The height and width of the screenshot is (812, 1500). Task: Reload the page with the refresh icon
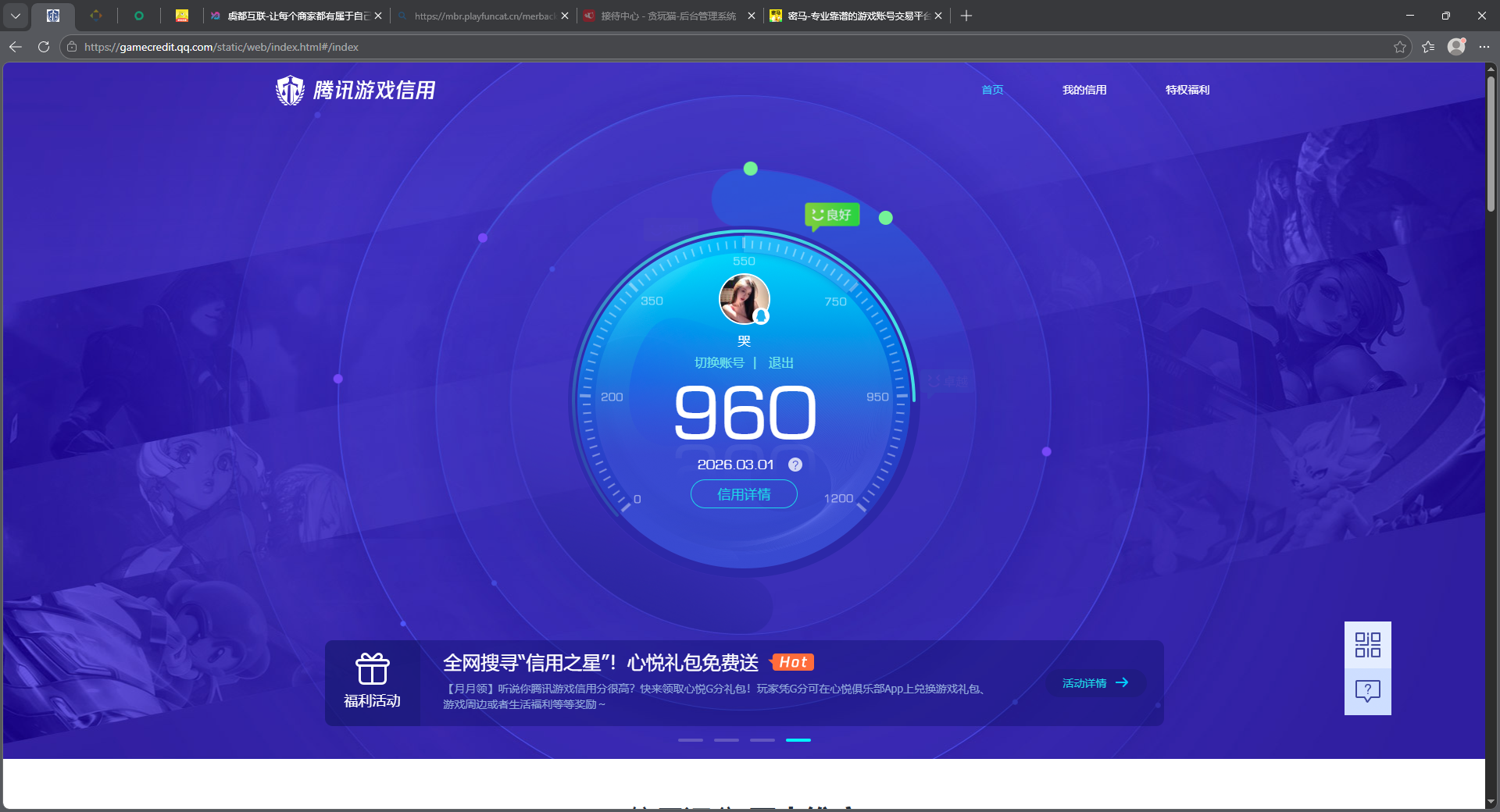[x=43, y=47]
